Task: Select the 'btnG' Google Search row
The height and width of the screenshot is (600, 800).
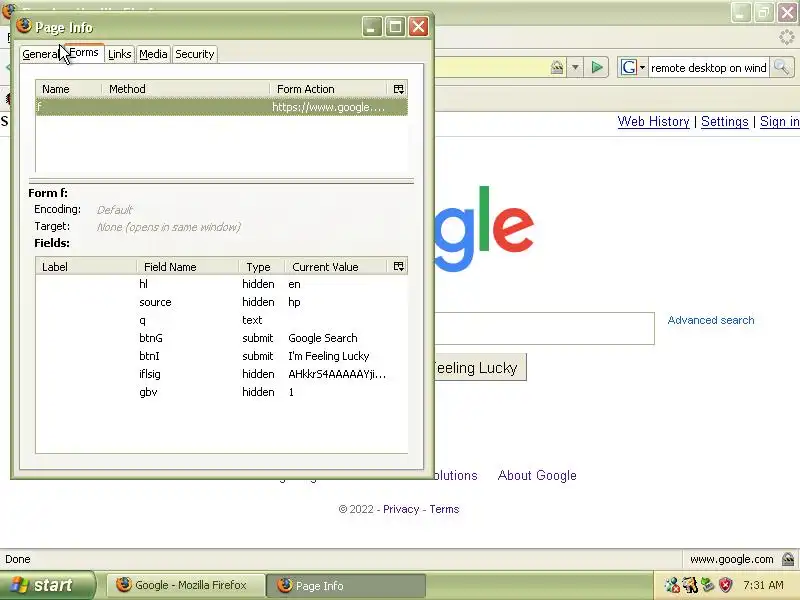Action: 221,338
